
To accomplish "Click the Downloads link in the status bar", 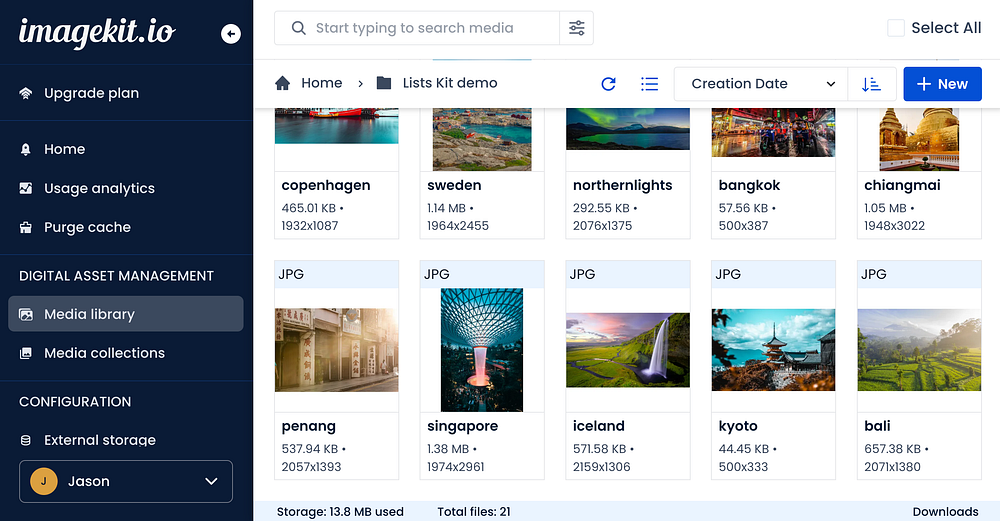I will (x=945, y=512).
